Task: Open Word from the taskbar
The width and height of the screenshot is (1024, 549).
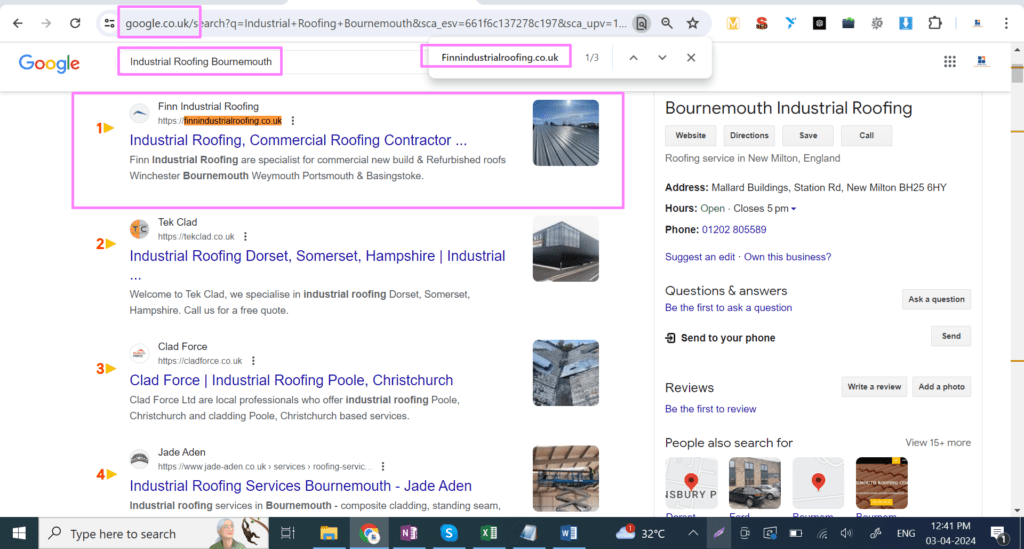Action: 568,533
